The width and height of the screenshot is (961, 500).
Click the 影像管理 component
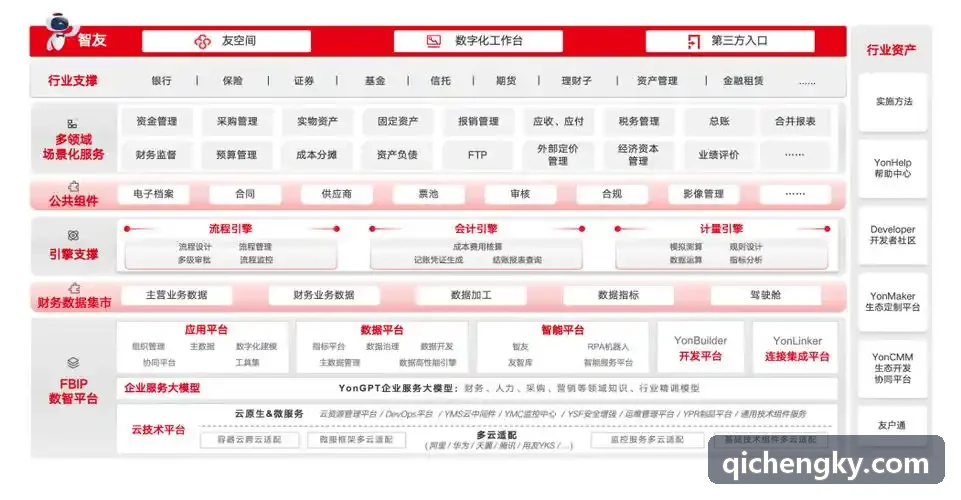[704, 194]
